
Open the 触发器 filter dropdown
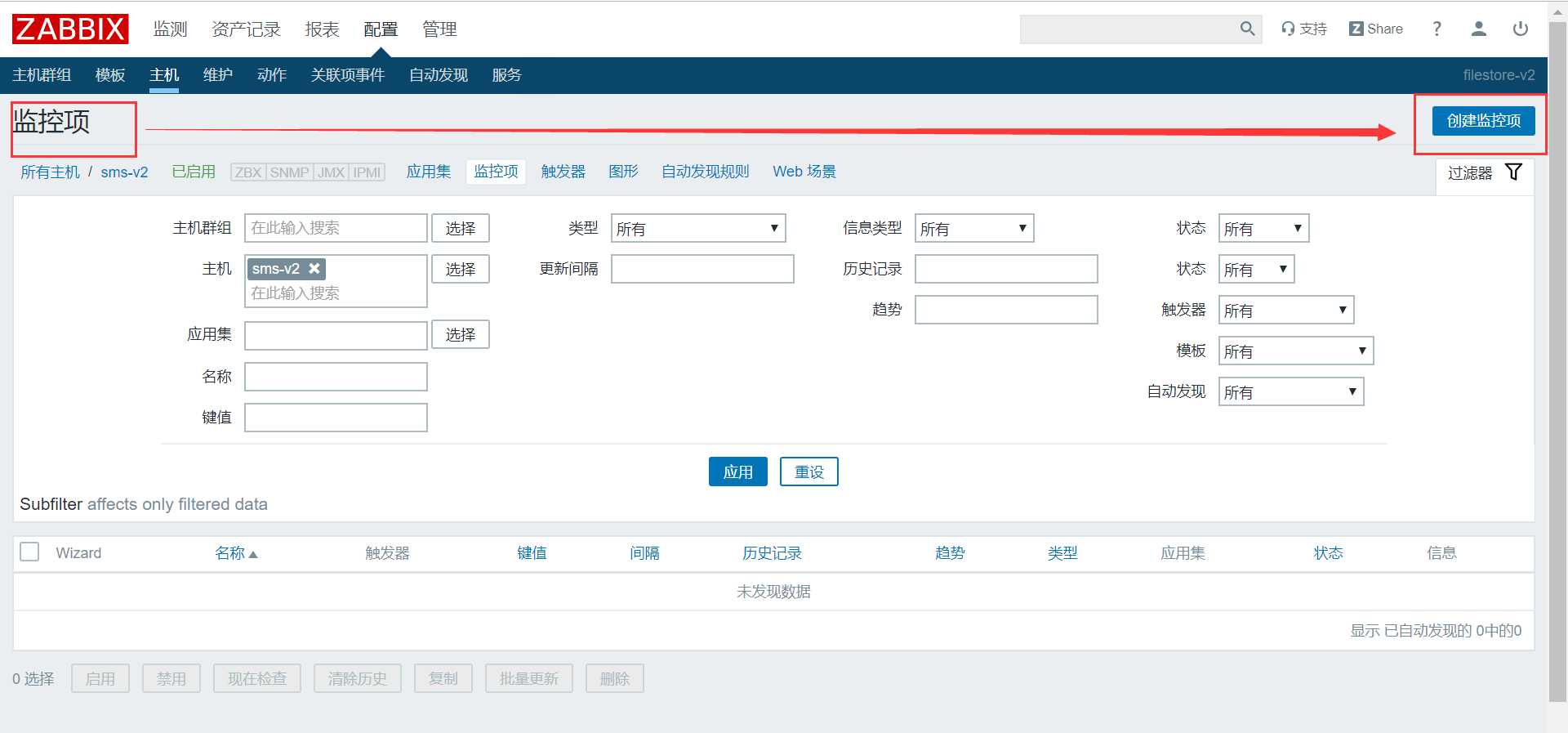[x=1286, y=310]
